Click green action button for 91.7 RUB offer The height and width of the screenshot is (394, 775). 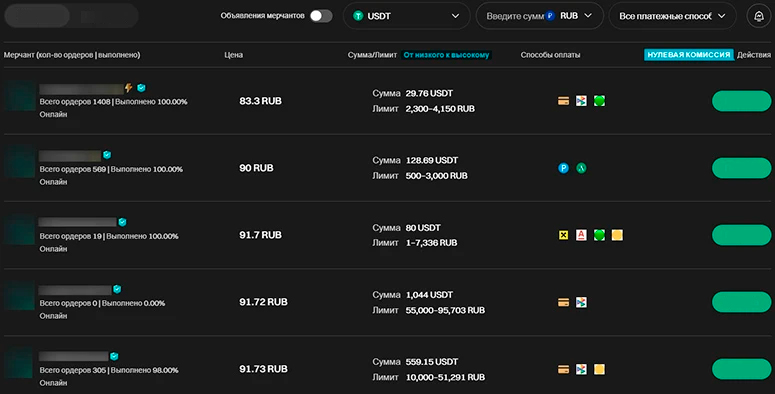pyautogui.click(x=741, y=235)
